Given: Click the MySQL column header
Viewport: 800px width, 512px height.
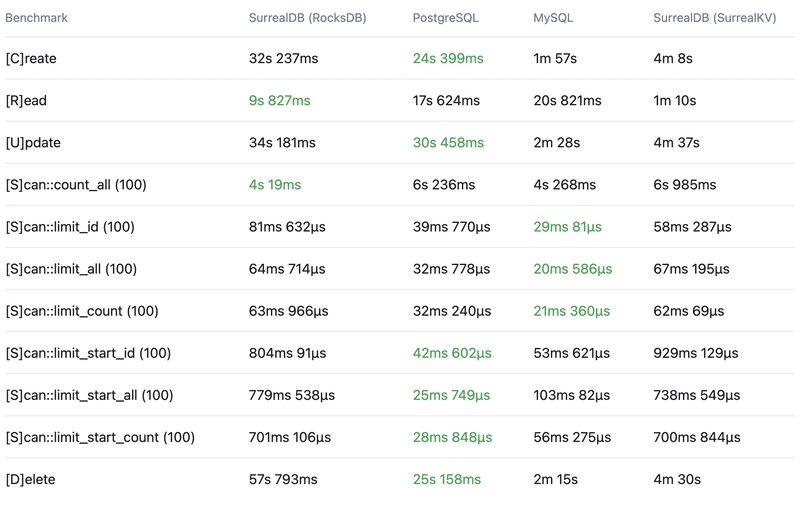Looking at the screenshot, I should 554,18.
